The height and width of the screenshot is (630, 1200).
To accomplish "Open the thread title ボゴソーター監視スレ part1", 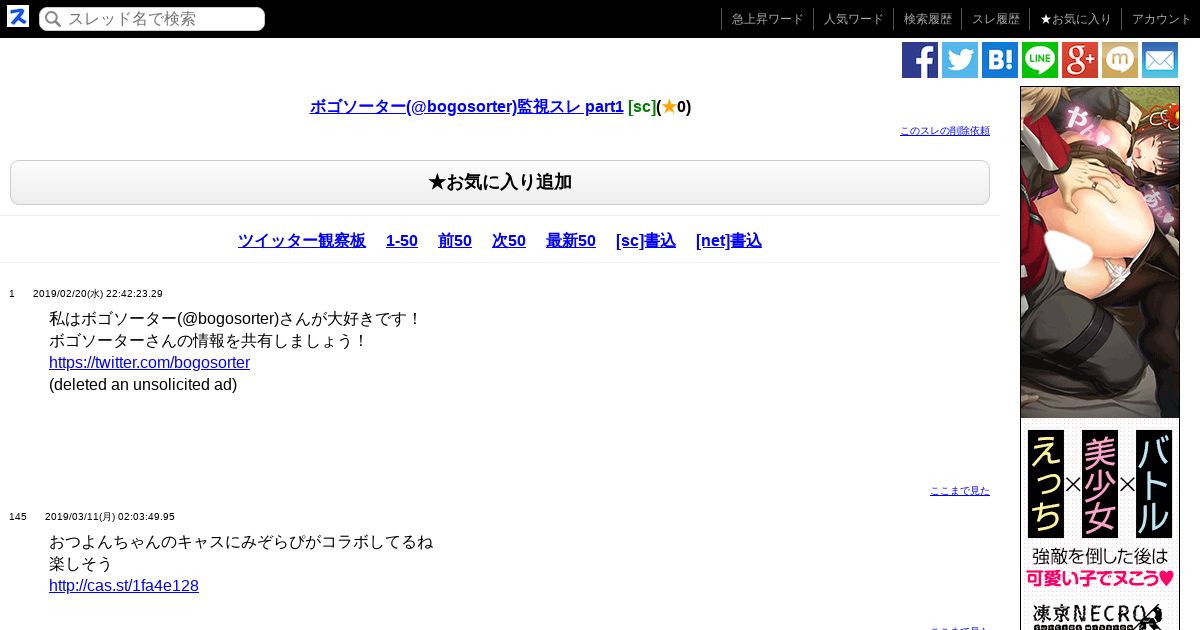I will (467, 107).
